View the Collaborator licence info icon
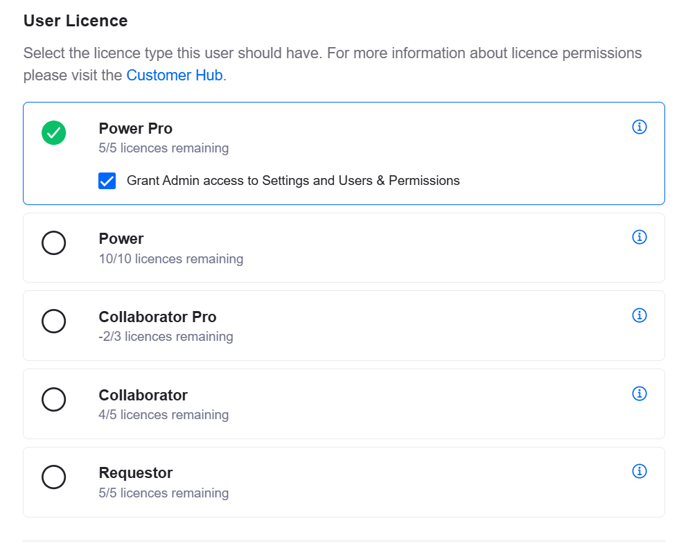Viewport: 688px width, 557px height. [639, 393]
